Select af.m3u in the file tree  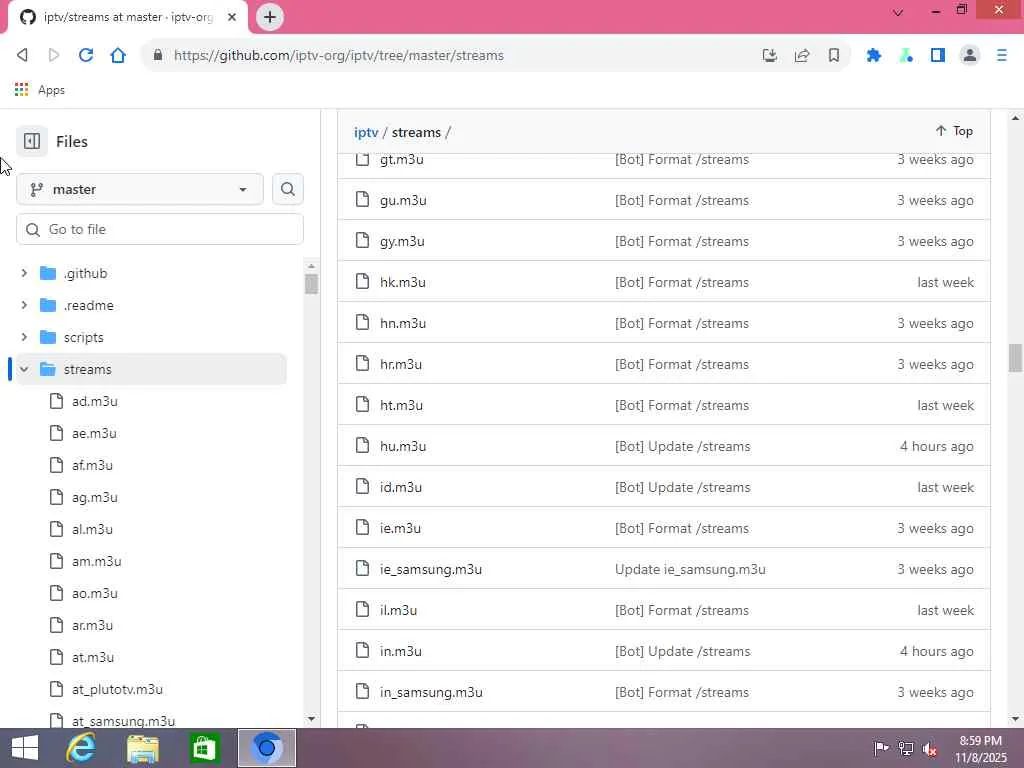[92, 465]
